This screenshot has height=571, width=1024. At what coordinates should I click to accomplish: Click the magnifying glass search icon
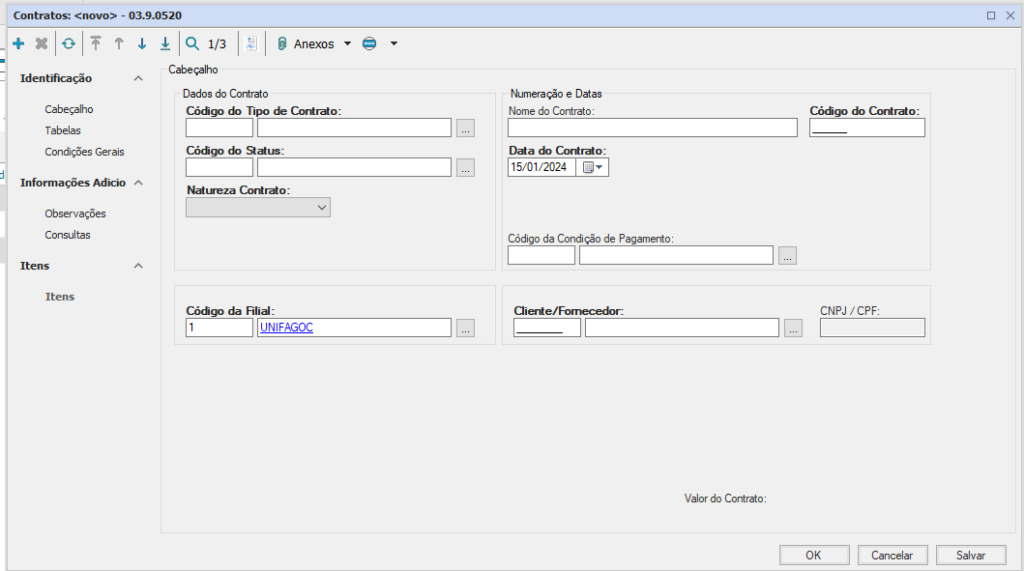point(192,44)
